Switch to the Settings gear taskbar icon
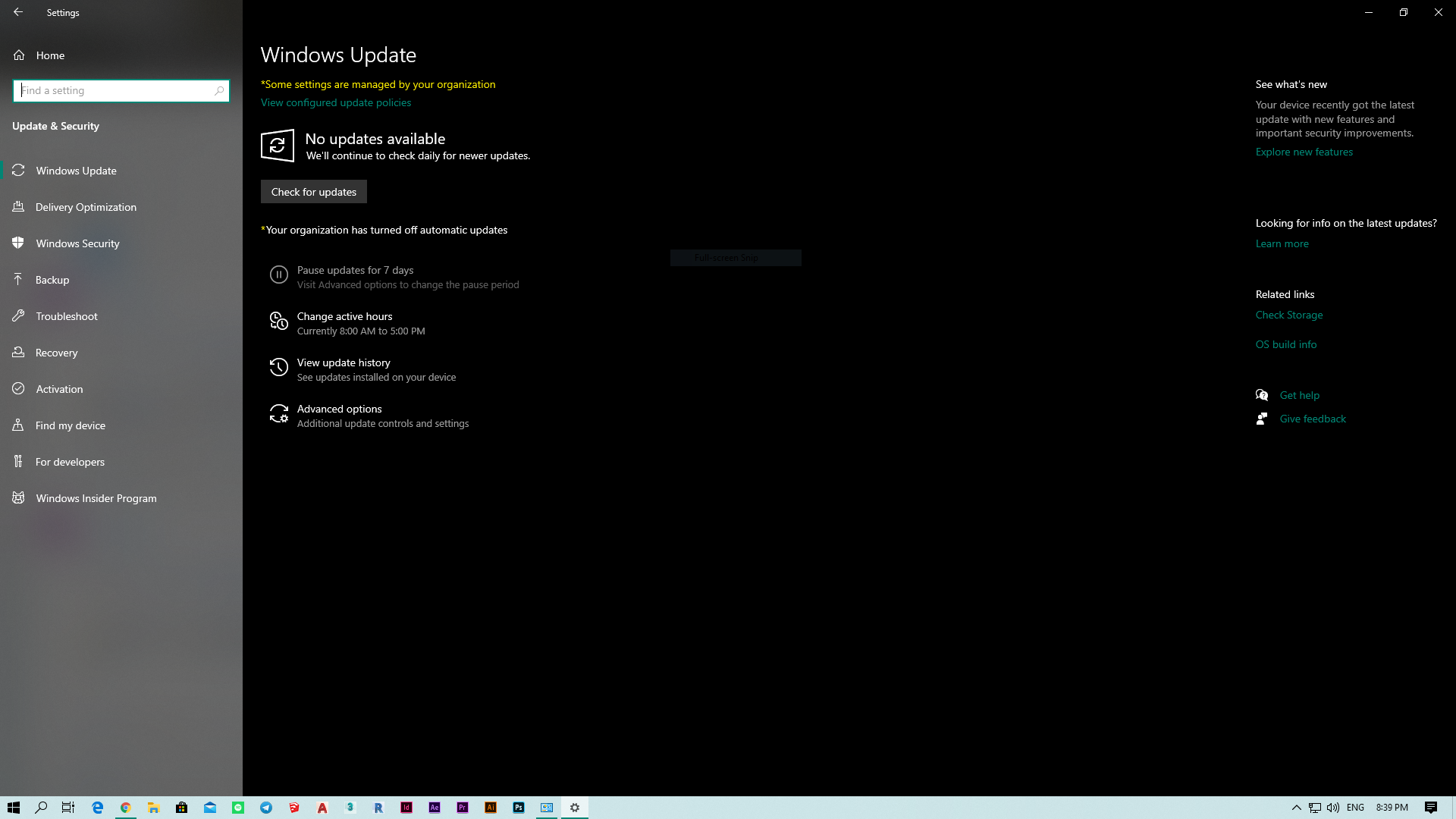This screenshot has height=819, width=1456. click(x=575, y=808)
